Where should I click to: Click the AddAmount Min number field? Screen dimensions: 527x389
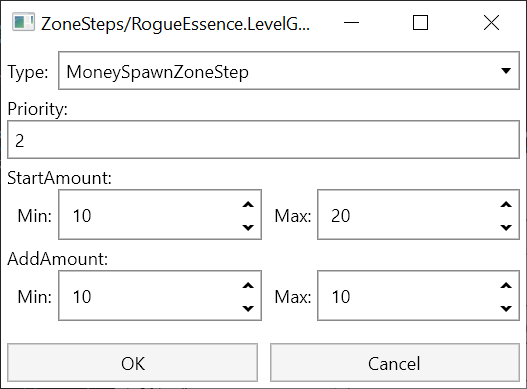click(x=160, y=296)
